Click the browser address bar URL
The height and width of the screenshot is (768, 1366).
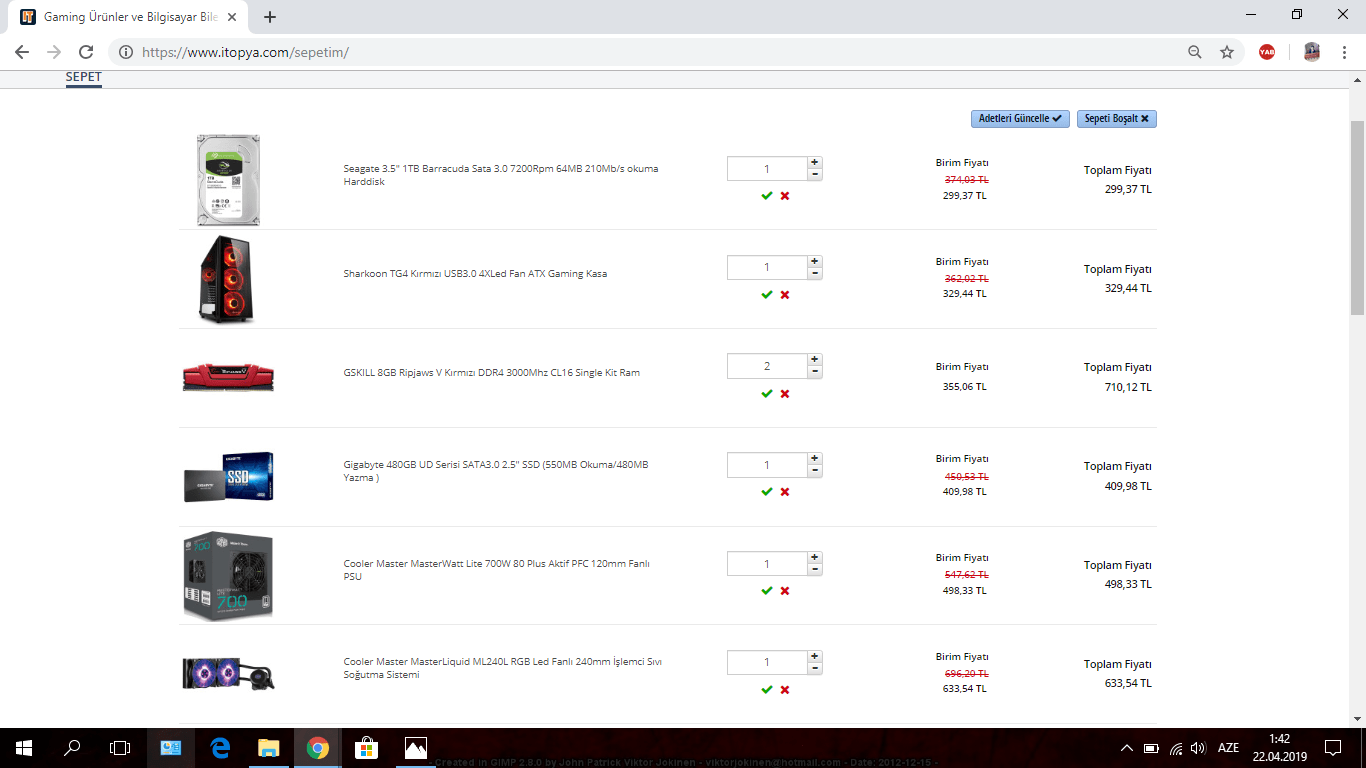(245, 52)
